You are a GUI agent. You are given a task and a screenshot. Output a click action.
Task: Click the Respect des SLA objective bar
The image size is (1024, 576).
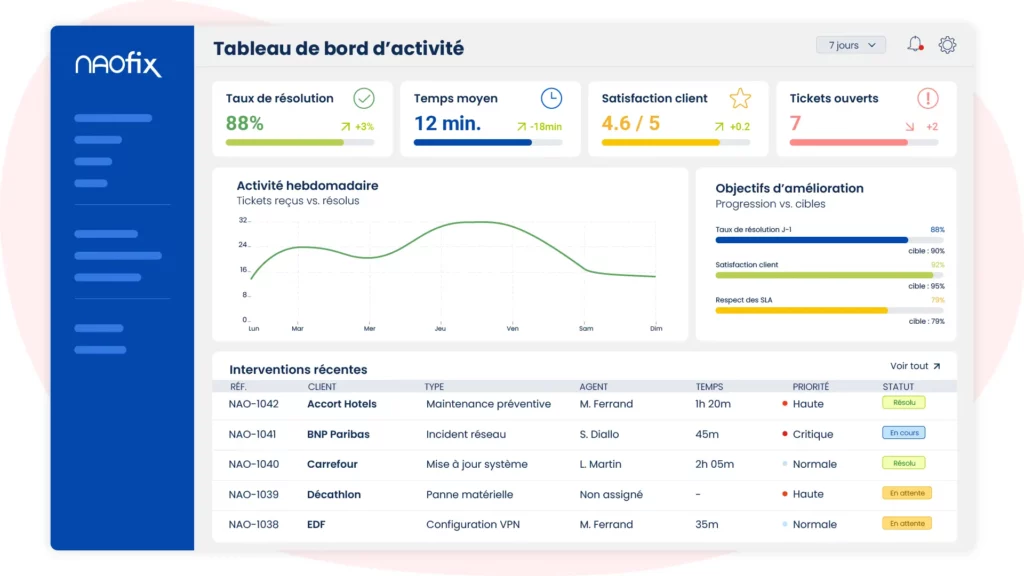click(x=829, y=311)
